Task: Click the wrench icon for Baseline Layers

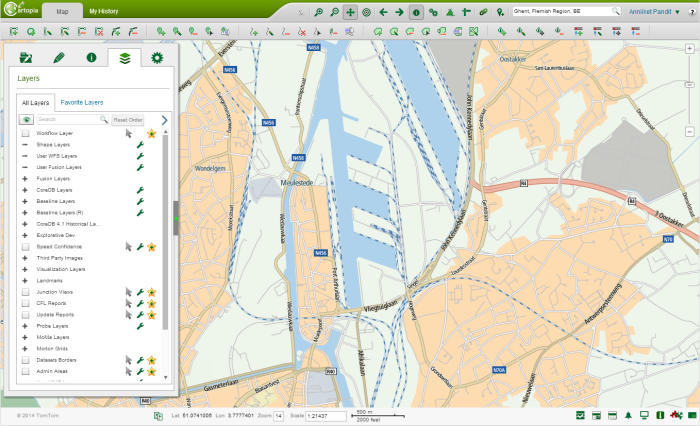Action: tap(141, 201)
